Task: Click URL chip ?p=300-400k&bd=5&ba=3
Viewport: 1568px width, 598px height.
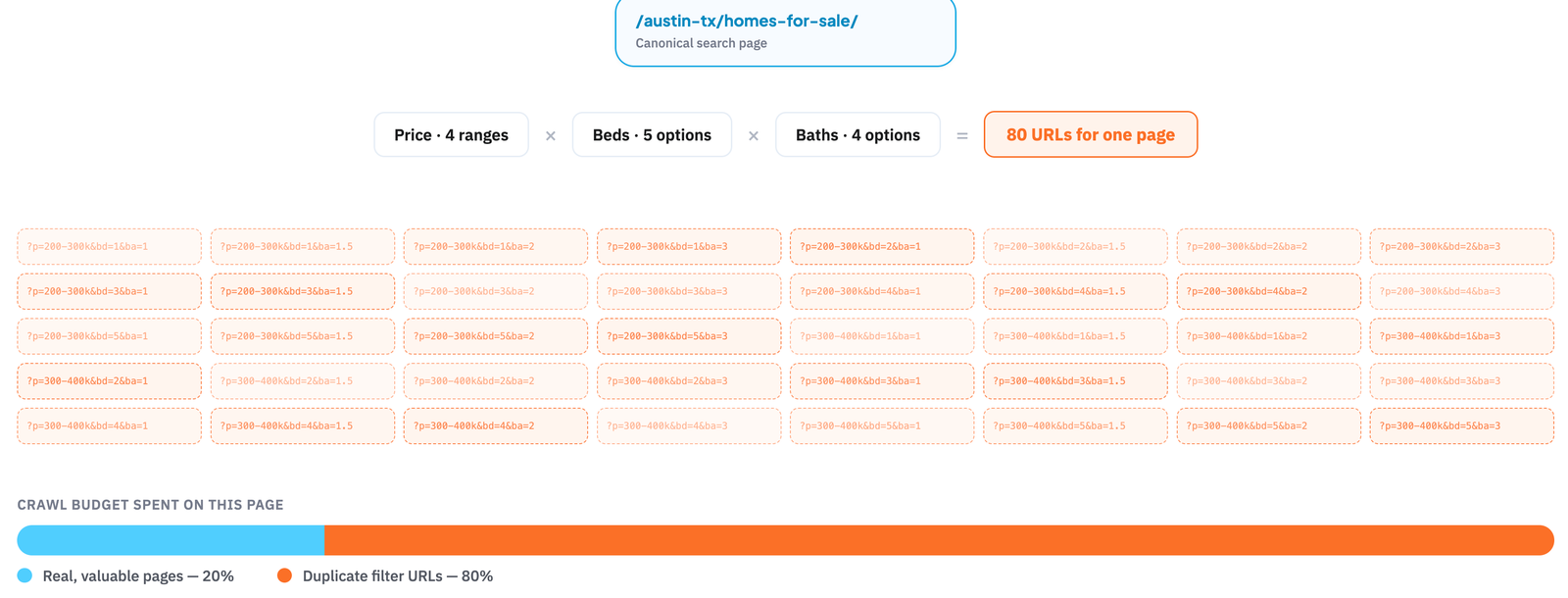Action: (1461, 426)
